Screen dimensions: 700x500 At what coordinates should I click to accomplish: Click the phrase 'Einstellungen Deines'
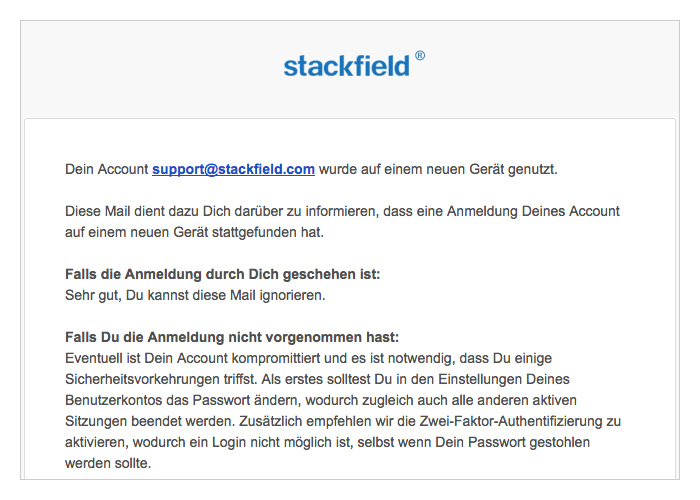[x=504, y=379]
